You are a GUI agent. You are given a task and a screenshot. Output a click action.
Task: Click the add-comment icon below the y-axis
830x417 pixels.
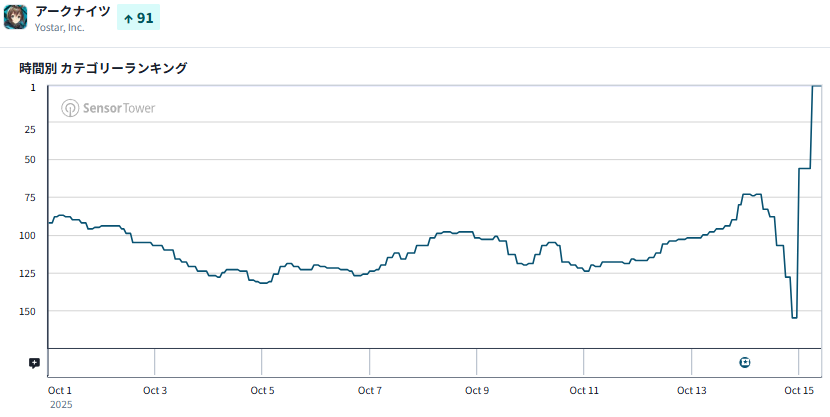tap(34, 363)
